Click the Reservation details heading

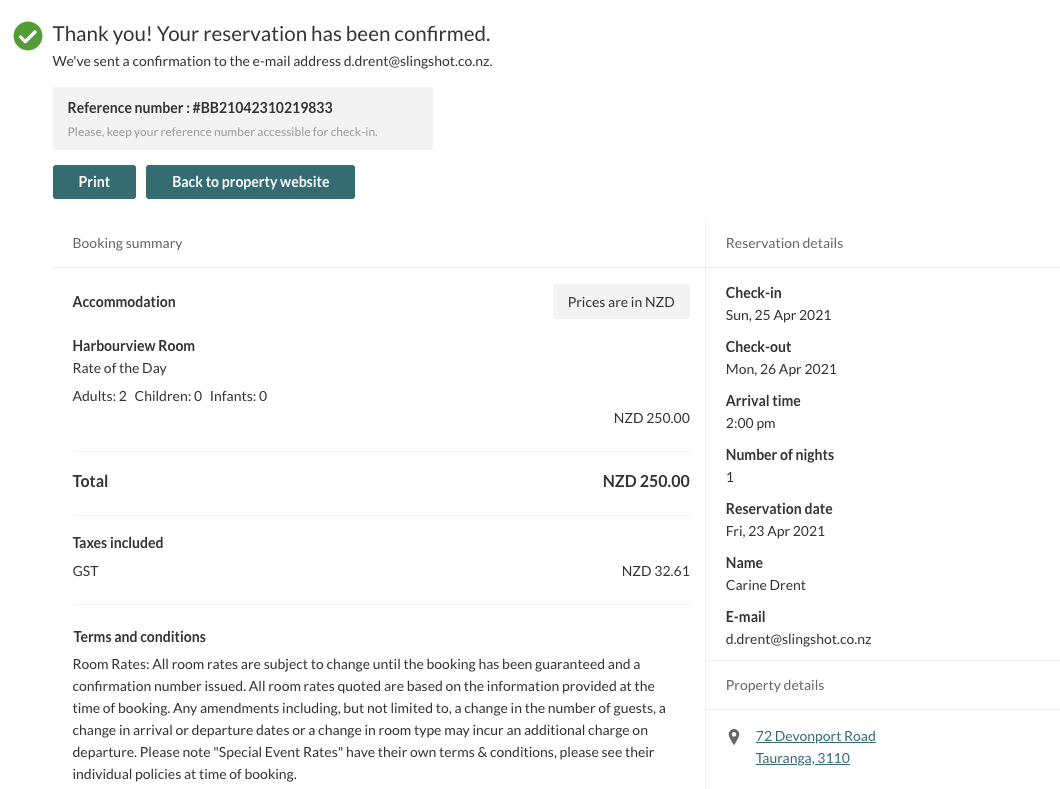point(784,243)
